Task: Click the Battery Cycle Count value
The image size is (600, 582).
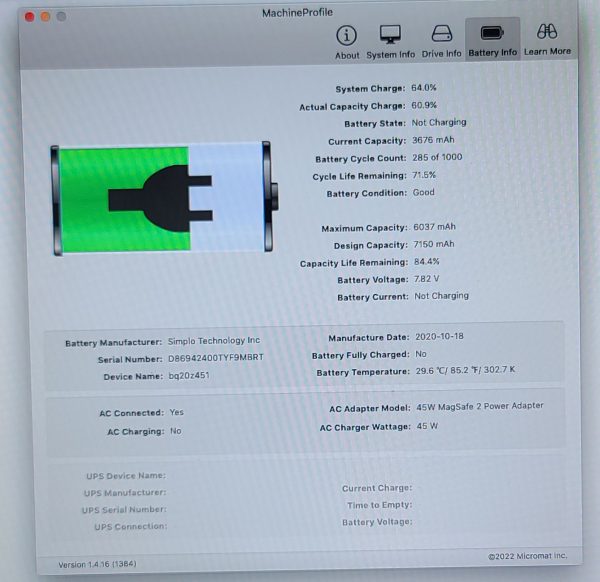Action: (x=438, y=158)
